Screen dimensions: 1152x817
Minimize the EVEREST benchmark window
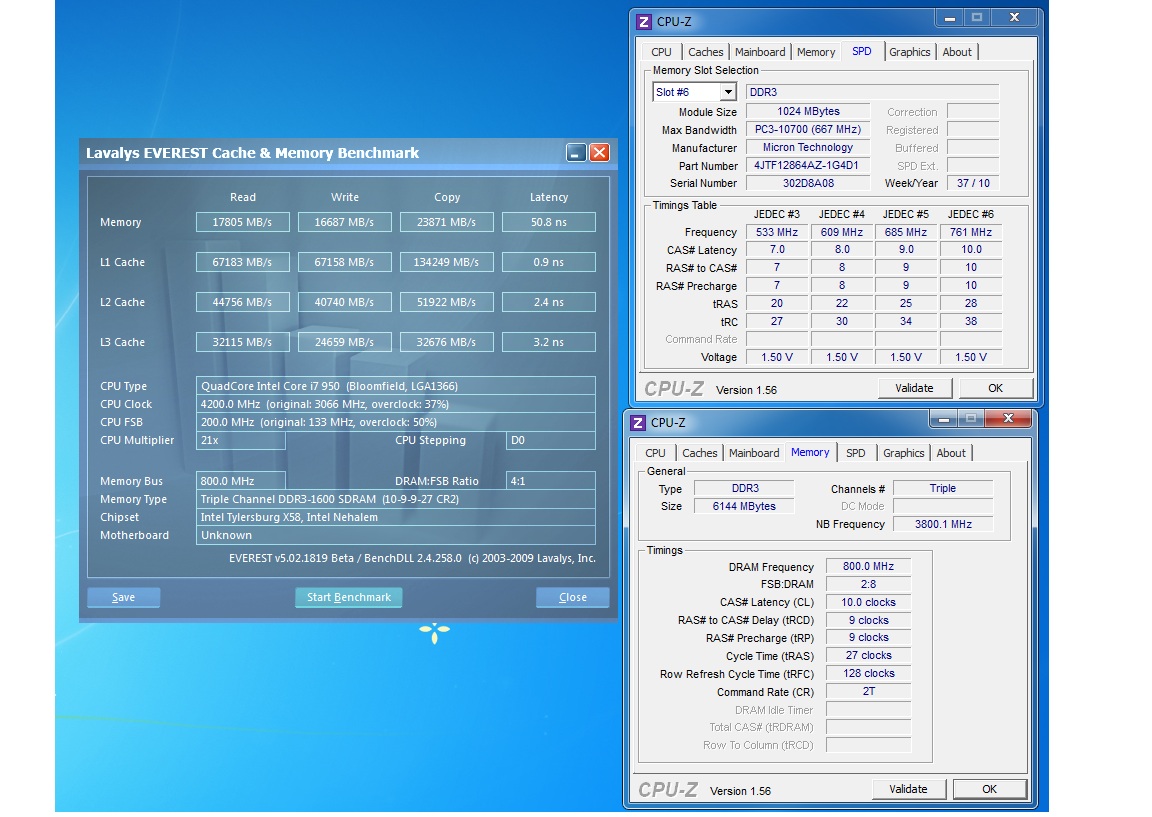[576, 153]
